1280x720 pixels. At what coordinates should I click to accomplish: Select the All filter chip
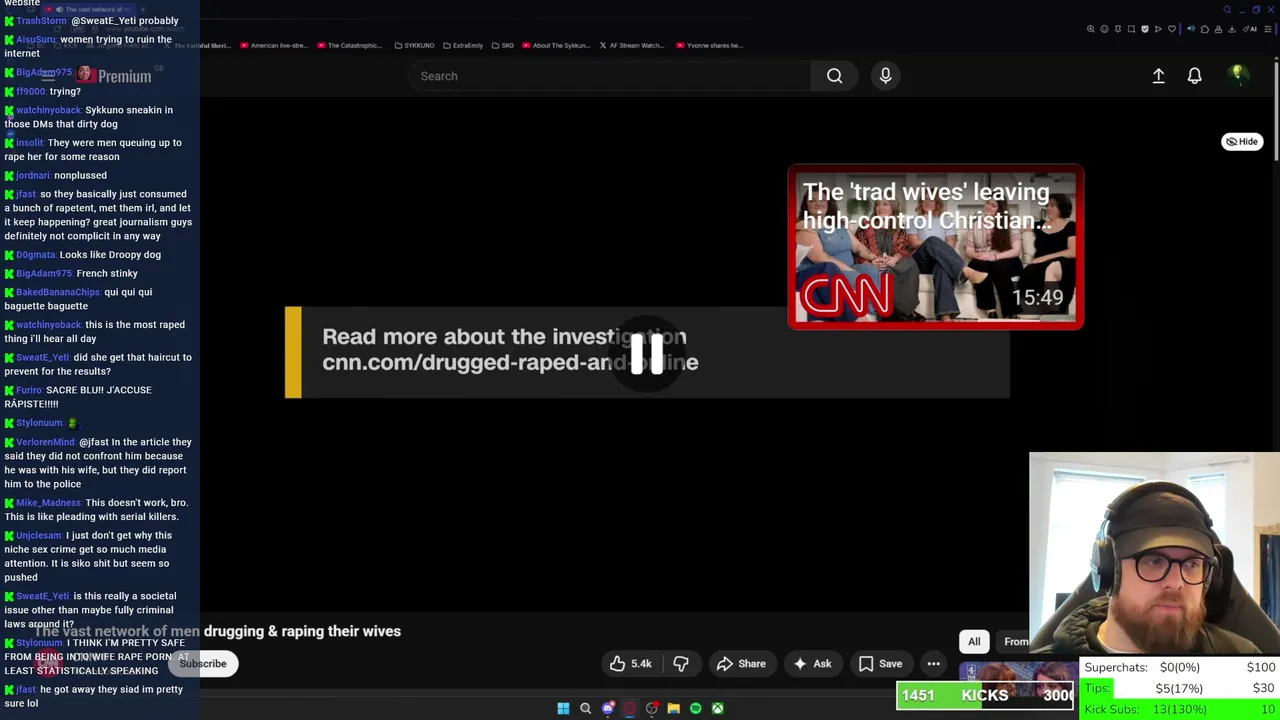pos(974,642)
